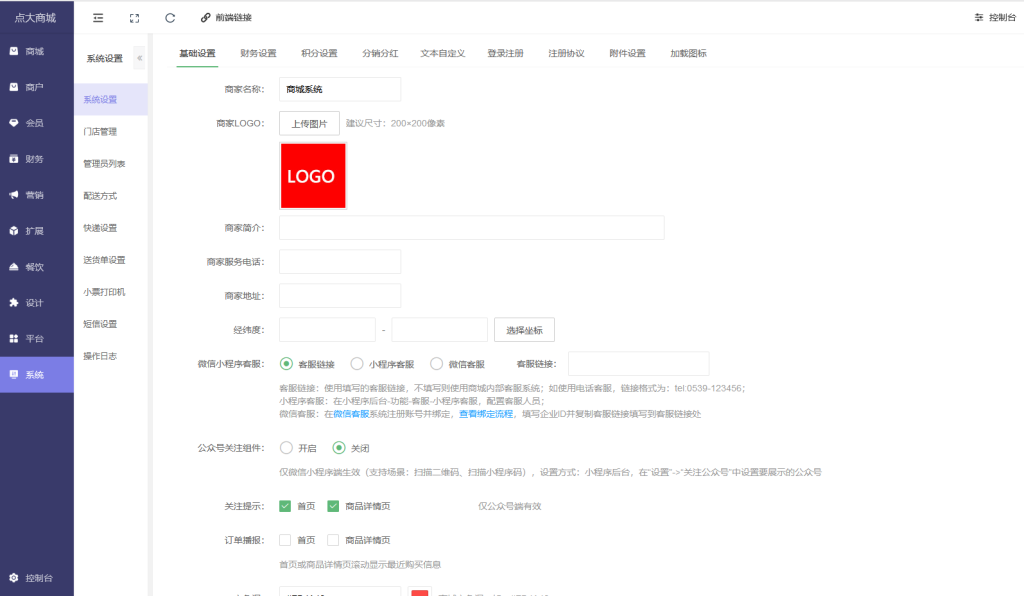Click the 上传图片 button
1024x596 pixels.
point(309,124)
